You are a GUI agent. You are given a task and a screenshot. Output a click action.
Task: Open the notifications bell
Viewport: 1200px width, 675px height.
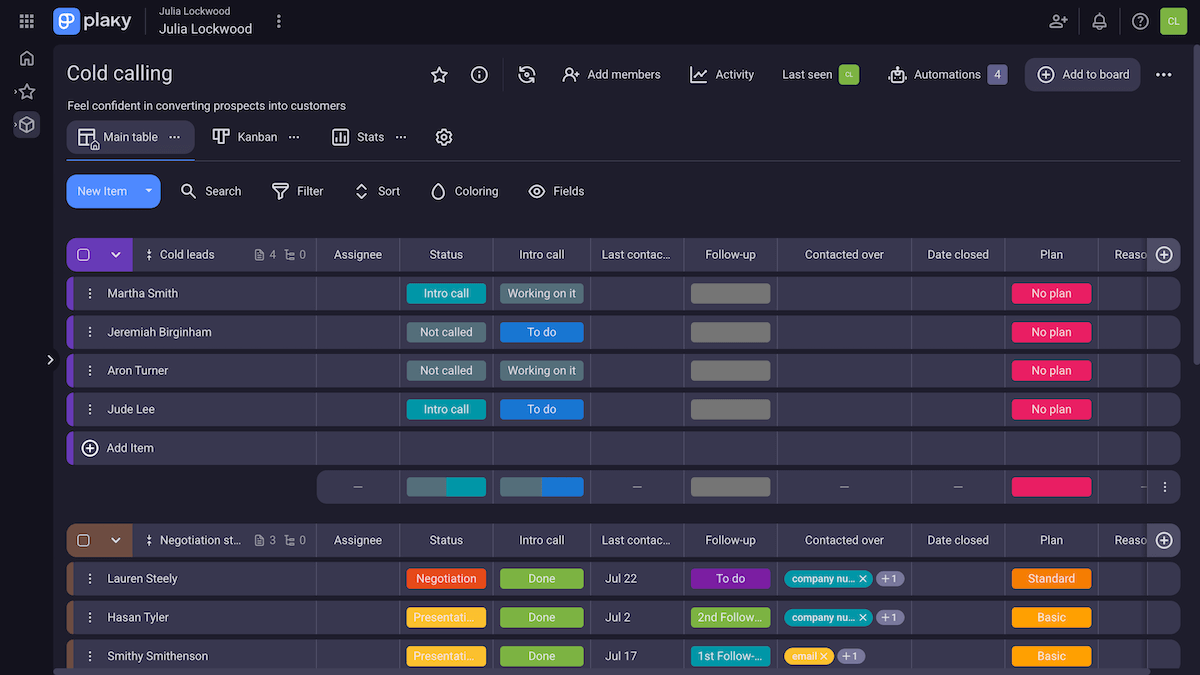[x=1099, y=21]
